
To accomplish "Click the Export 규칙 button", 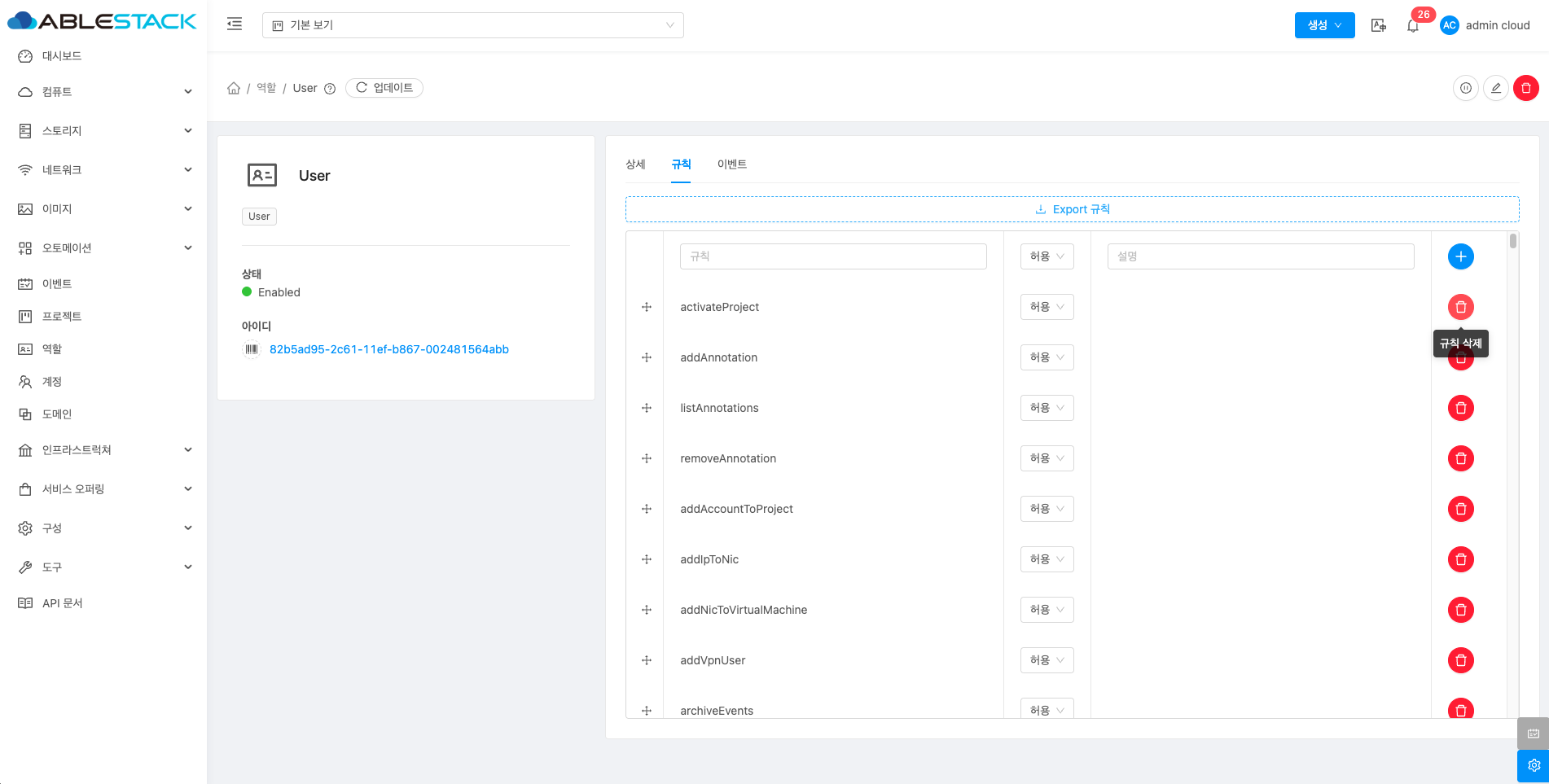I will point(1072,209).
